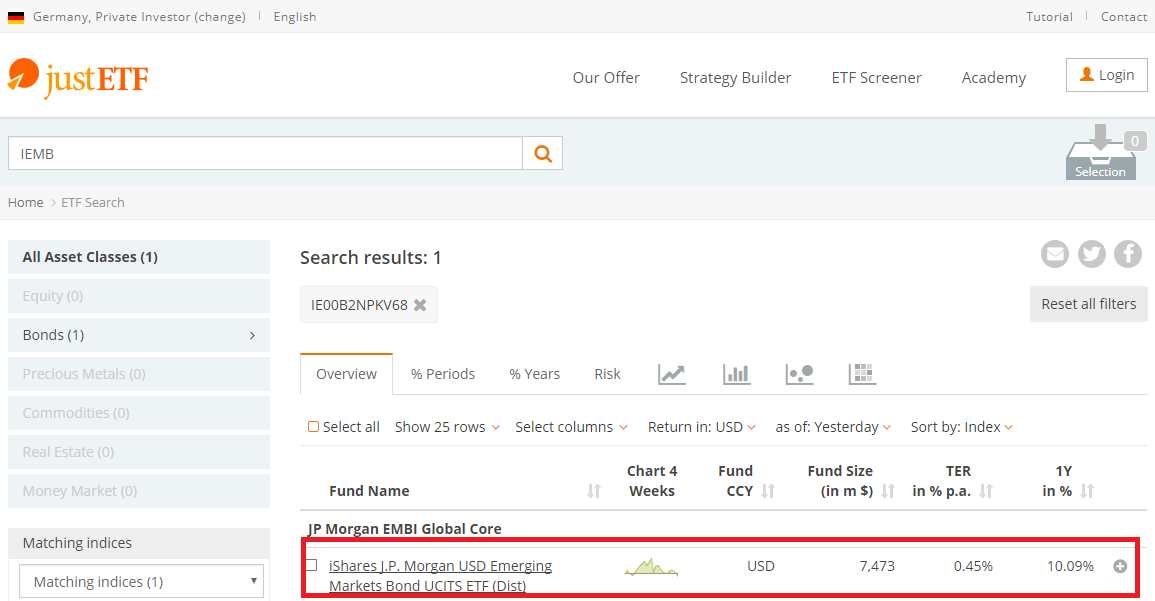Open the Show 25 rows dropdown

pyautogui.click(x=447, y=427)
